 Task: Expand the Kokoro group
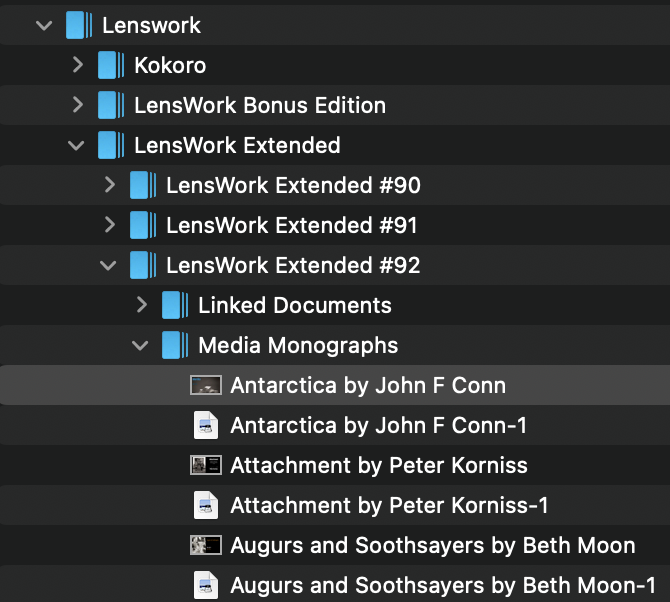point(78,65)
